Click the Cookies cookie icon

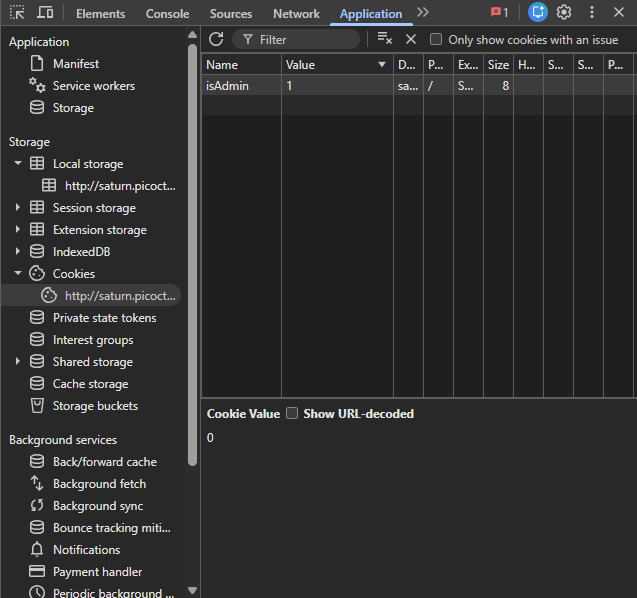[37, 273]
